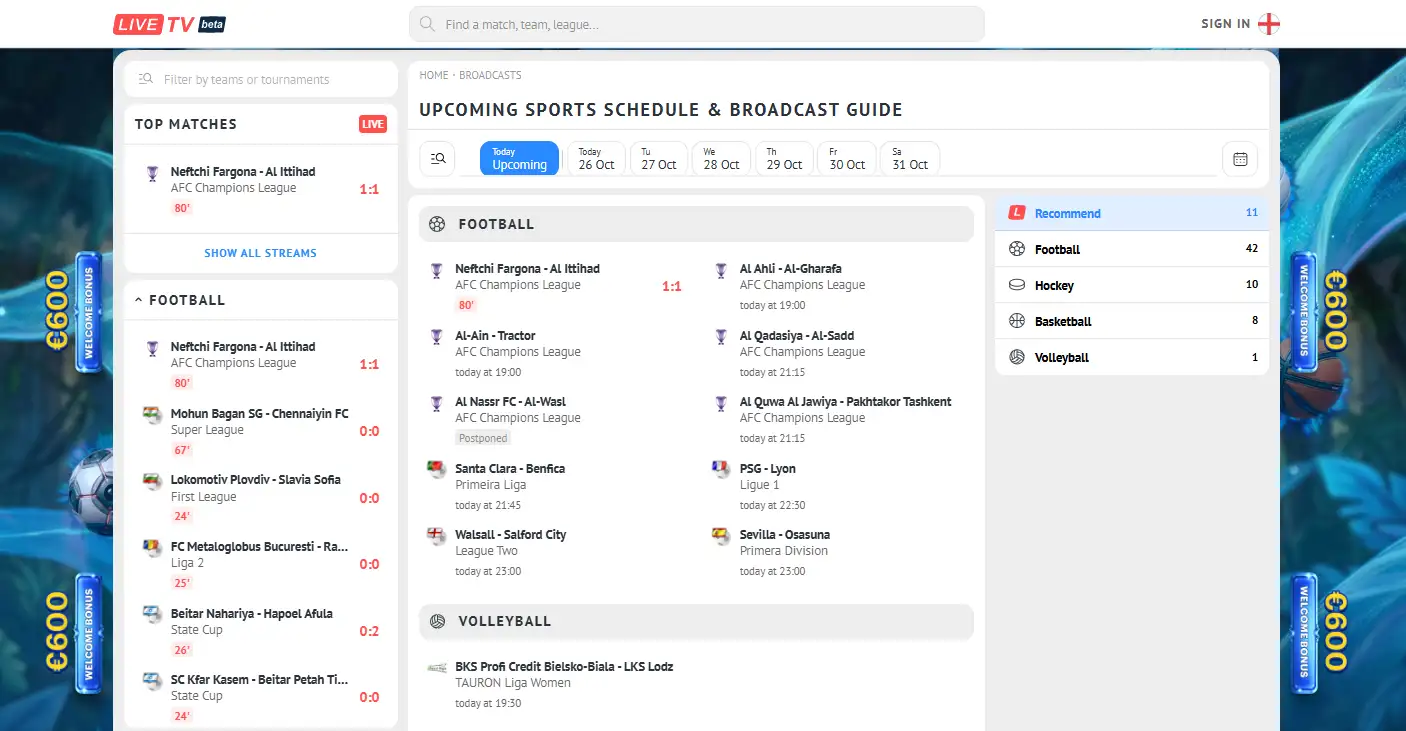This screenshot has width=1406, height=731.
Task: Click the Basketball icon in category list
Action: tap(1017, 321)
